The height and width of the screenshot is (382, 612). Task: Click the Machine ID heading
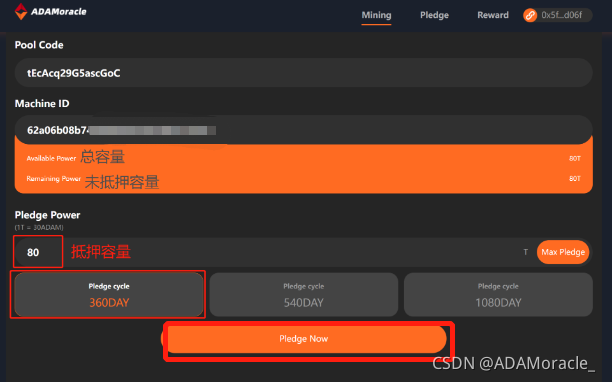42,103
